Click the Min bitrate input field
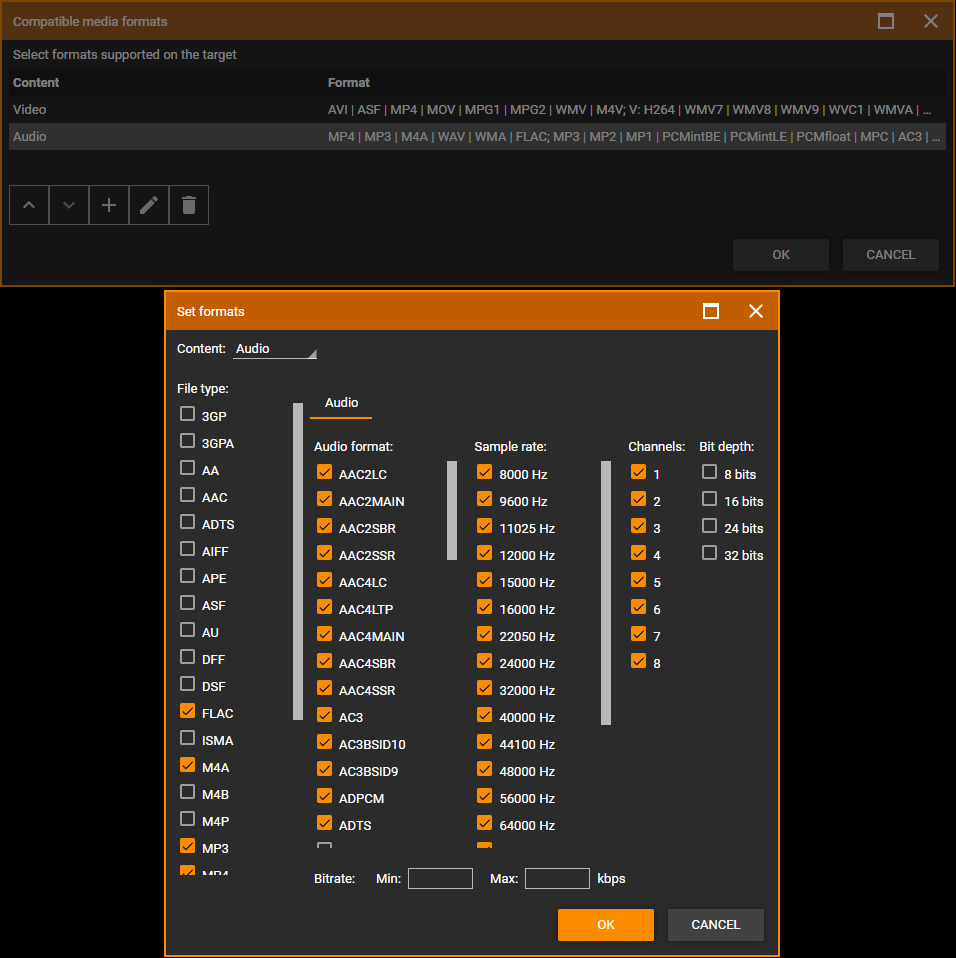 [440, 879]
